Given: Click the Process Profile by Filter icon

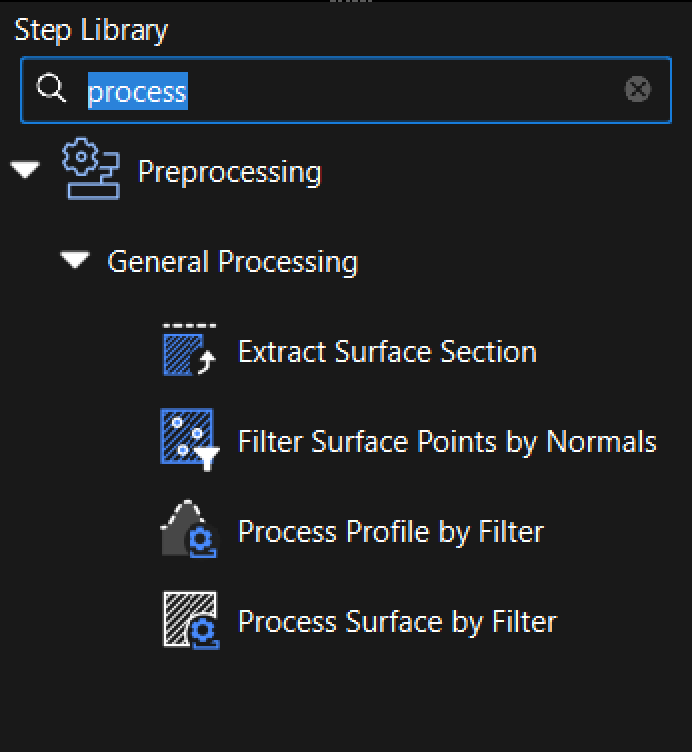Looking at the screenshot, I should coord(189,530).
